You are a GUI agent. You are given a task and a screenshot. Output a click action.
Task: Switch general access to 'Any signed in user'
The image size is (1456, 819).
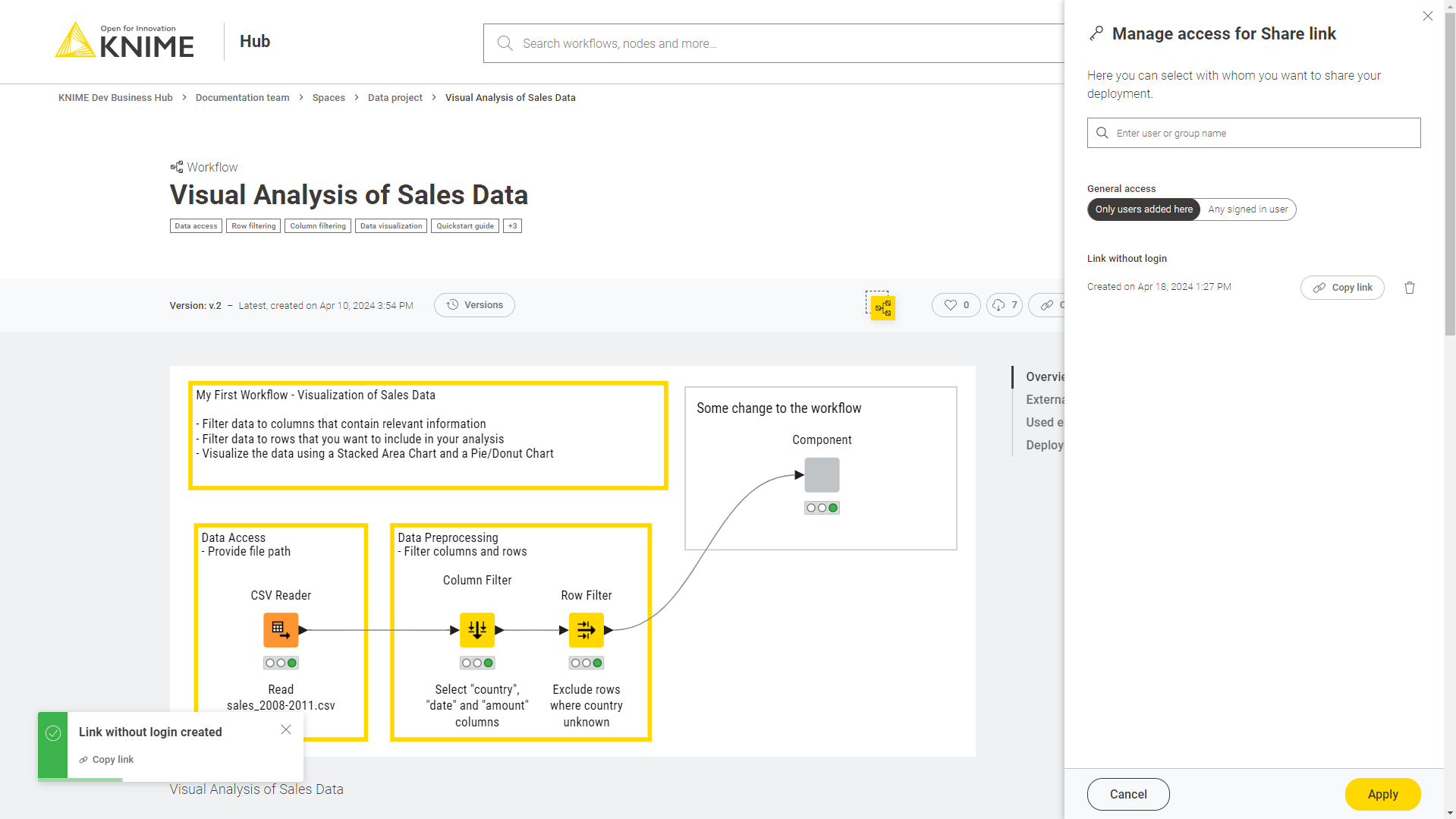pos(1247,209)
